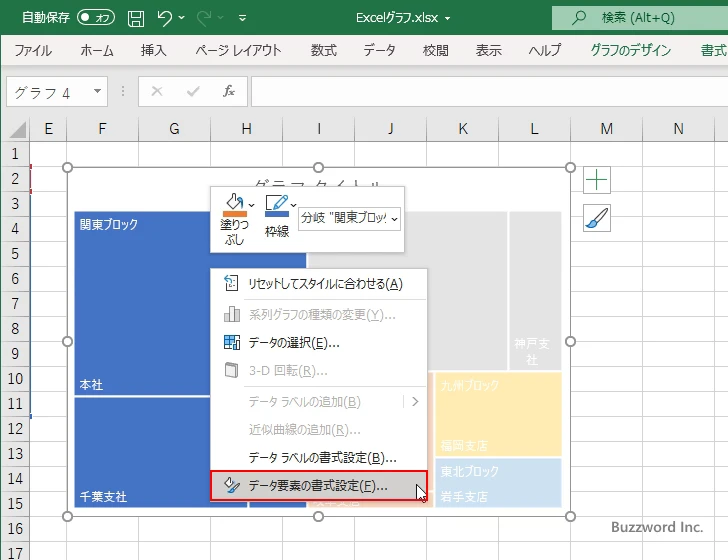This screenshot has height=560, width=728.
Task: Click in the search box 検索 (Alt+Q)
Action: click(640, 18)
